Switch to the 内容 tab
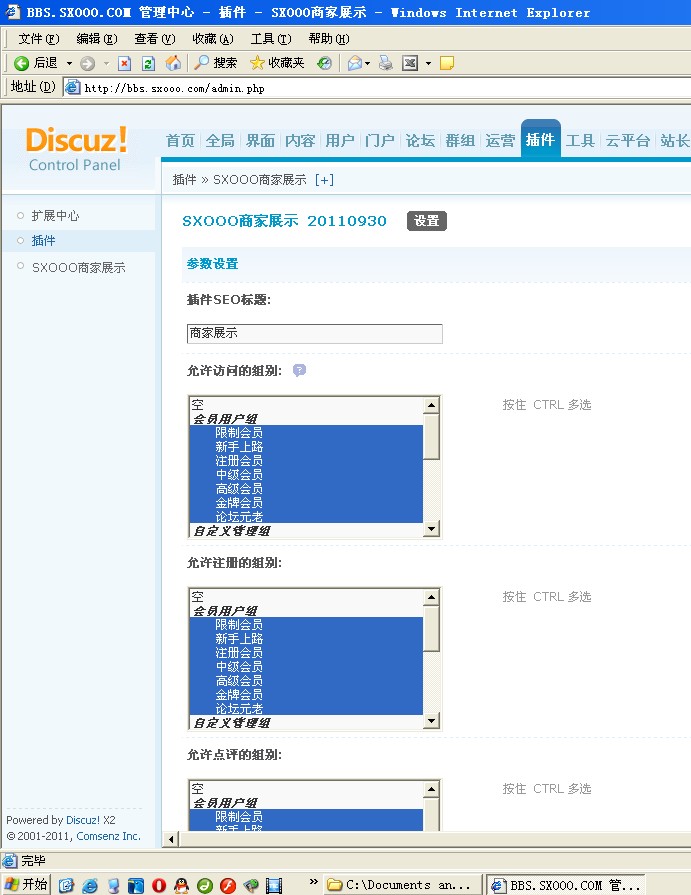The width and height of the screenshot is (691, 895). 300,140
